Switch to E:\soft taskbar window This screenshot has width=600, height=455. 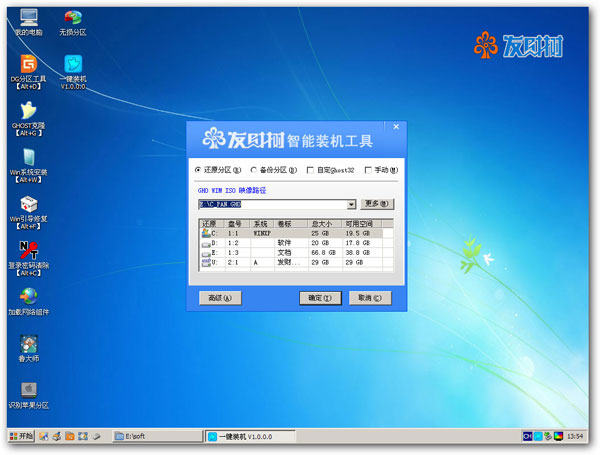click(157, 436)
